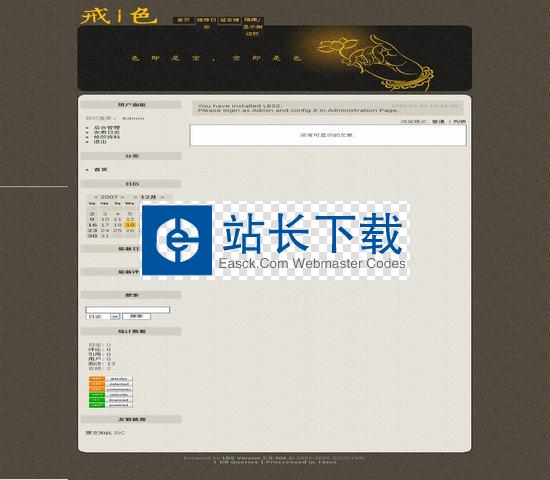Open the search type dropdown arrow
Screen dimensions: 550x480
pyautogui.click(x=115, y=316)
